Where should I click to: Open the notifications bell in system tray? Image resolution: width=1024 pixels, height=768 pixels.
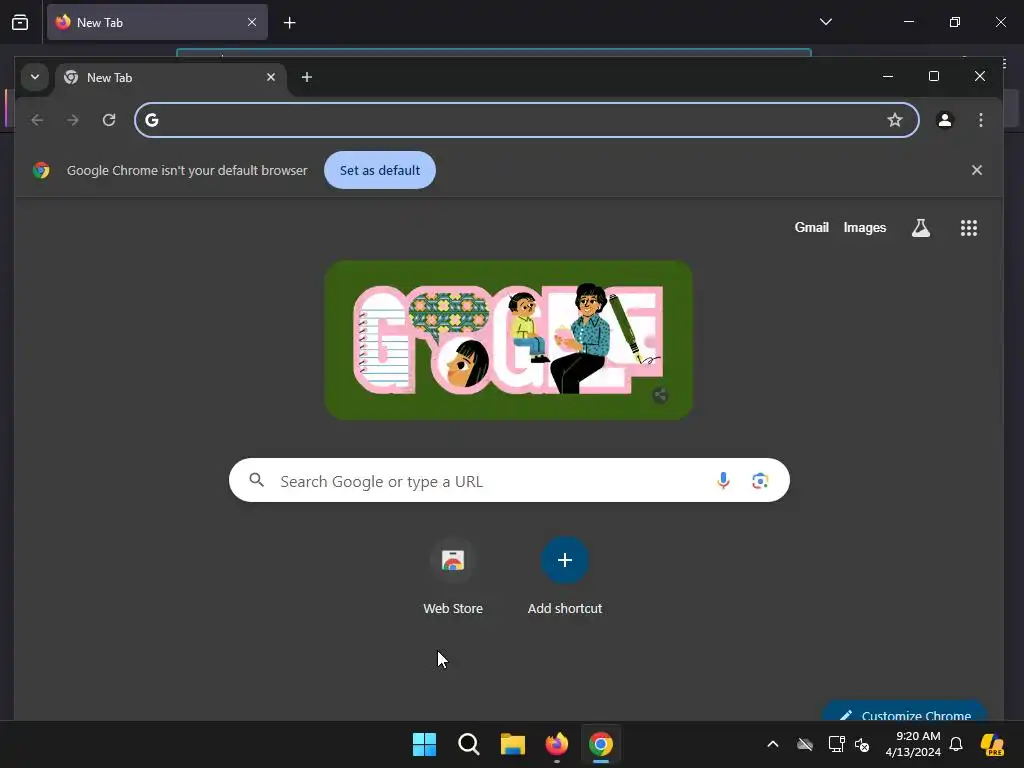[956, 744]
